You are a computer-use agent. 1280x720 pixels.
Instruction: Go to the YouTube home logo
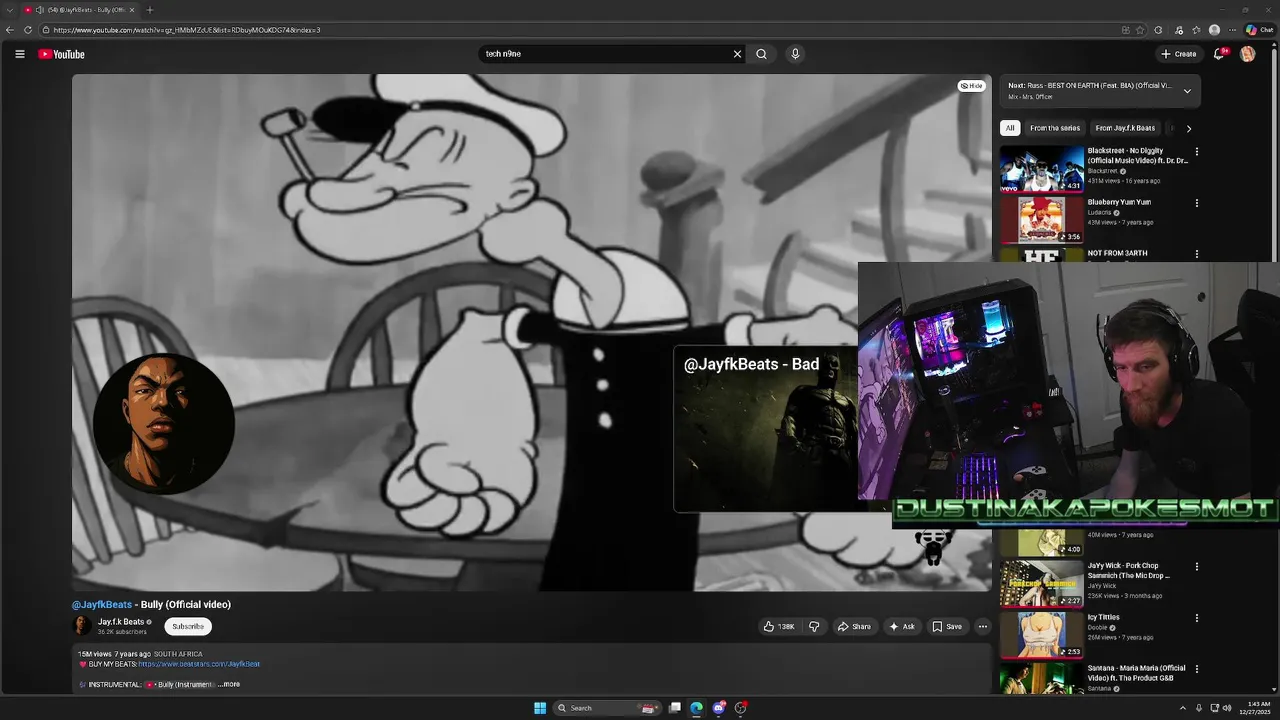coord(62,54)
